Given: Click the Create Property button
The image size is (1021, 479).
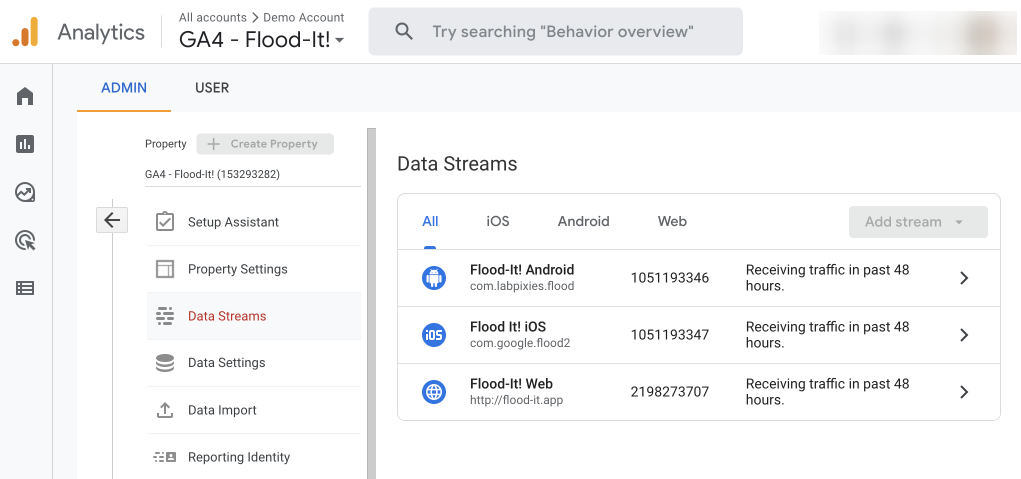Looking at the screenshot, I should coord(265,144).
